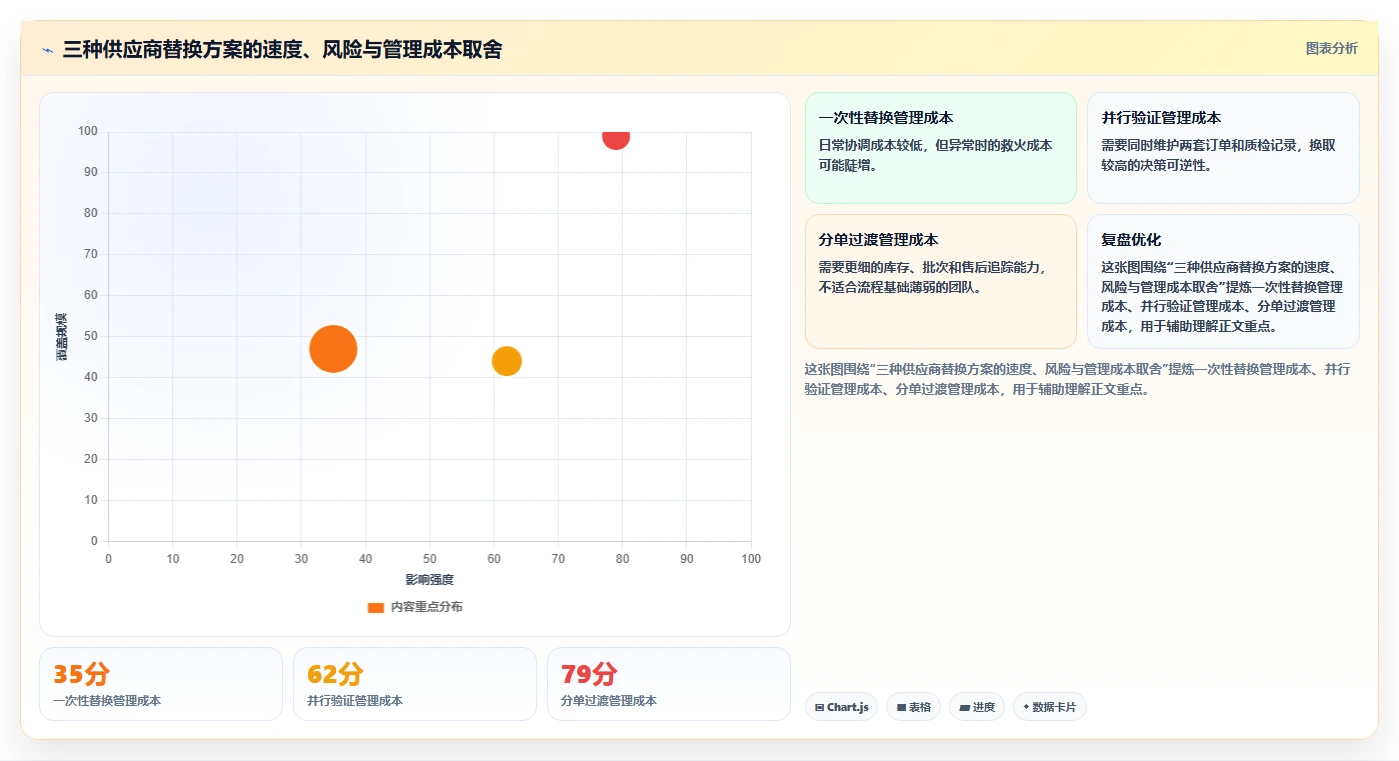Click the 35分 score card
Image resolution: width=1399 pixels, height=761 pixels.
coord(161,684)
